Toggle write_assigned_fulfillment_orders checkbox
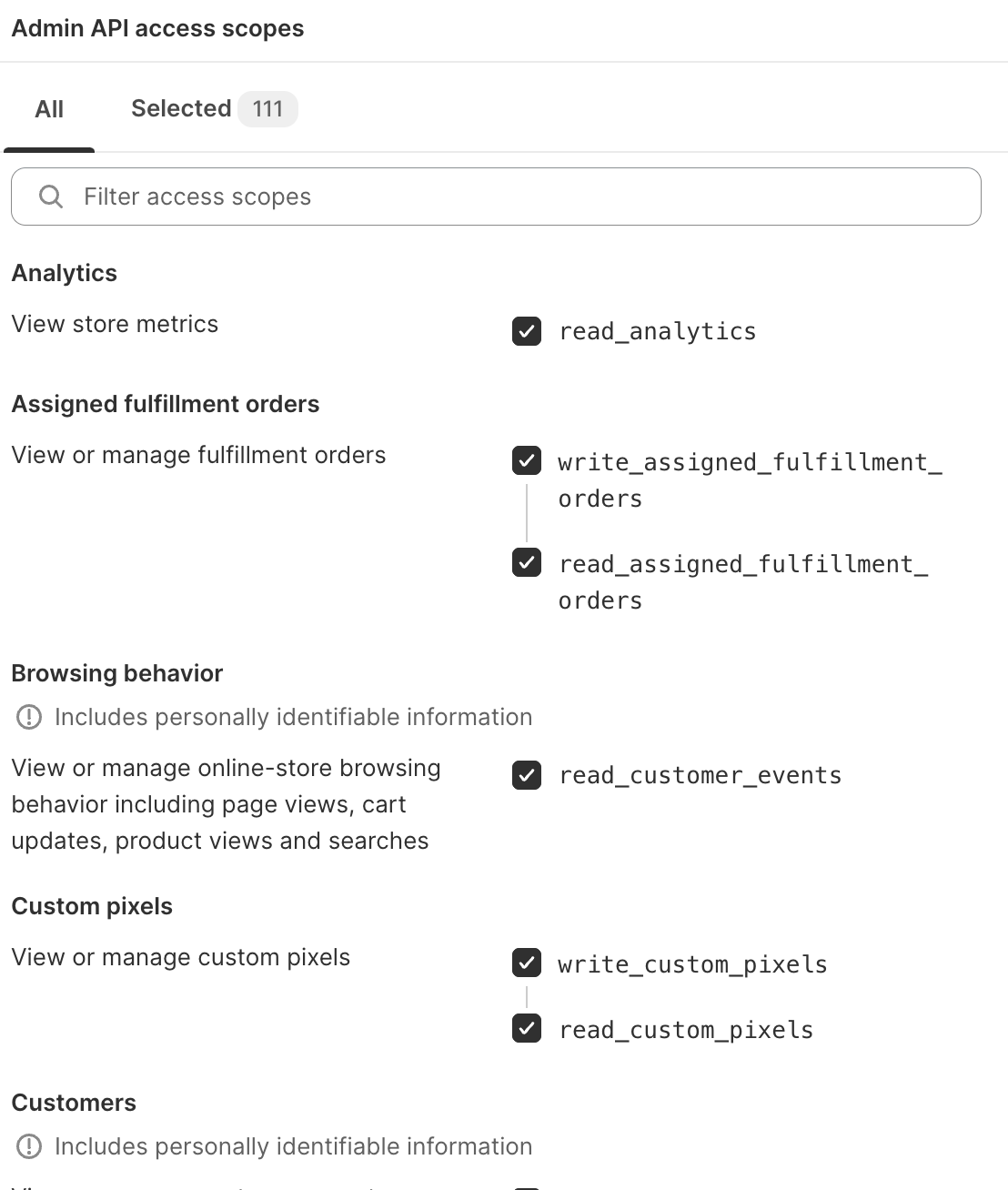The height and width of the screenshot is (1190, 1008). 527,461
